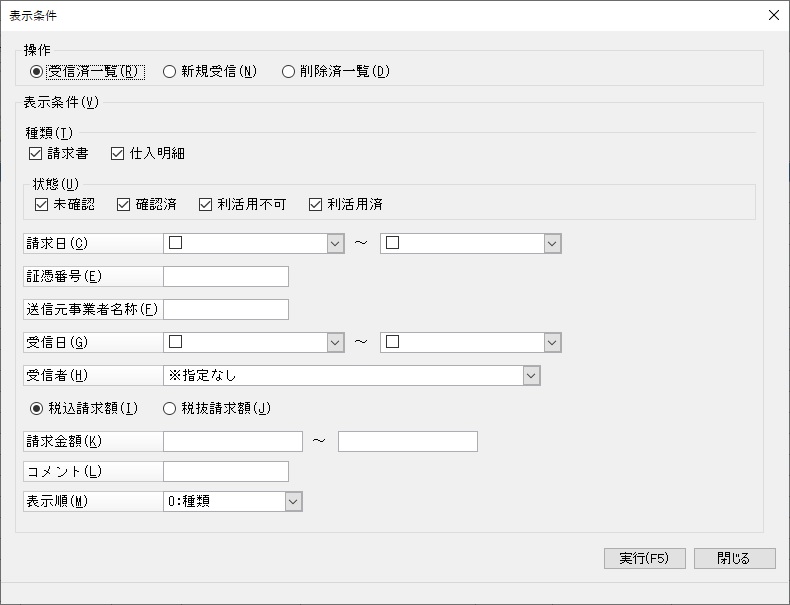Uncheck the 未確認 status checkbox
790x605 pixels.
pos(41,205)
